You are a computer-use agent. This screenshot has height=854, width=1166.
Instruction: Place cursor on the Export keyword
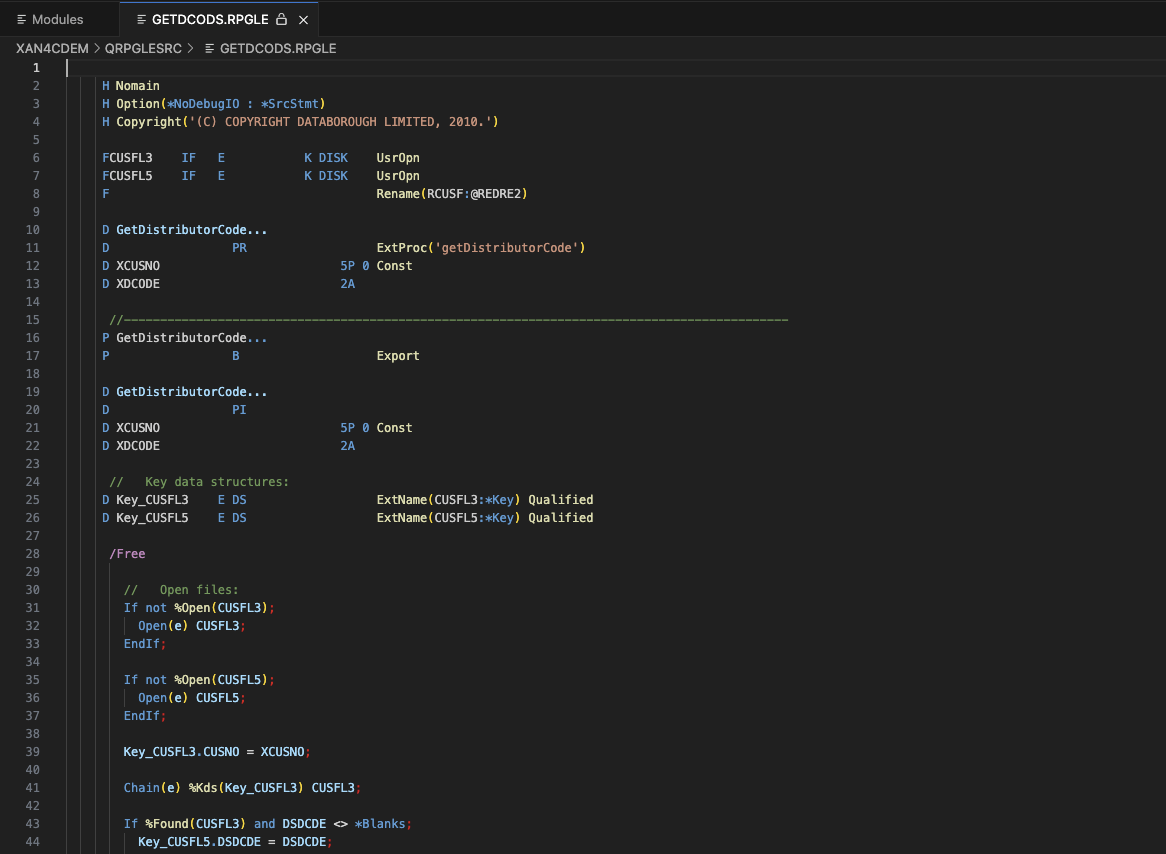tap(398, 356)
